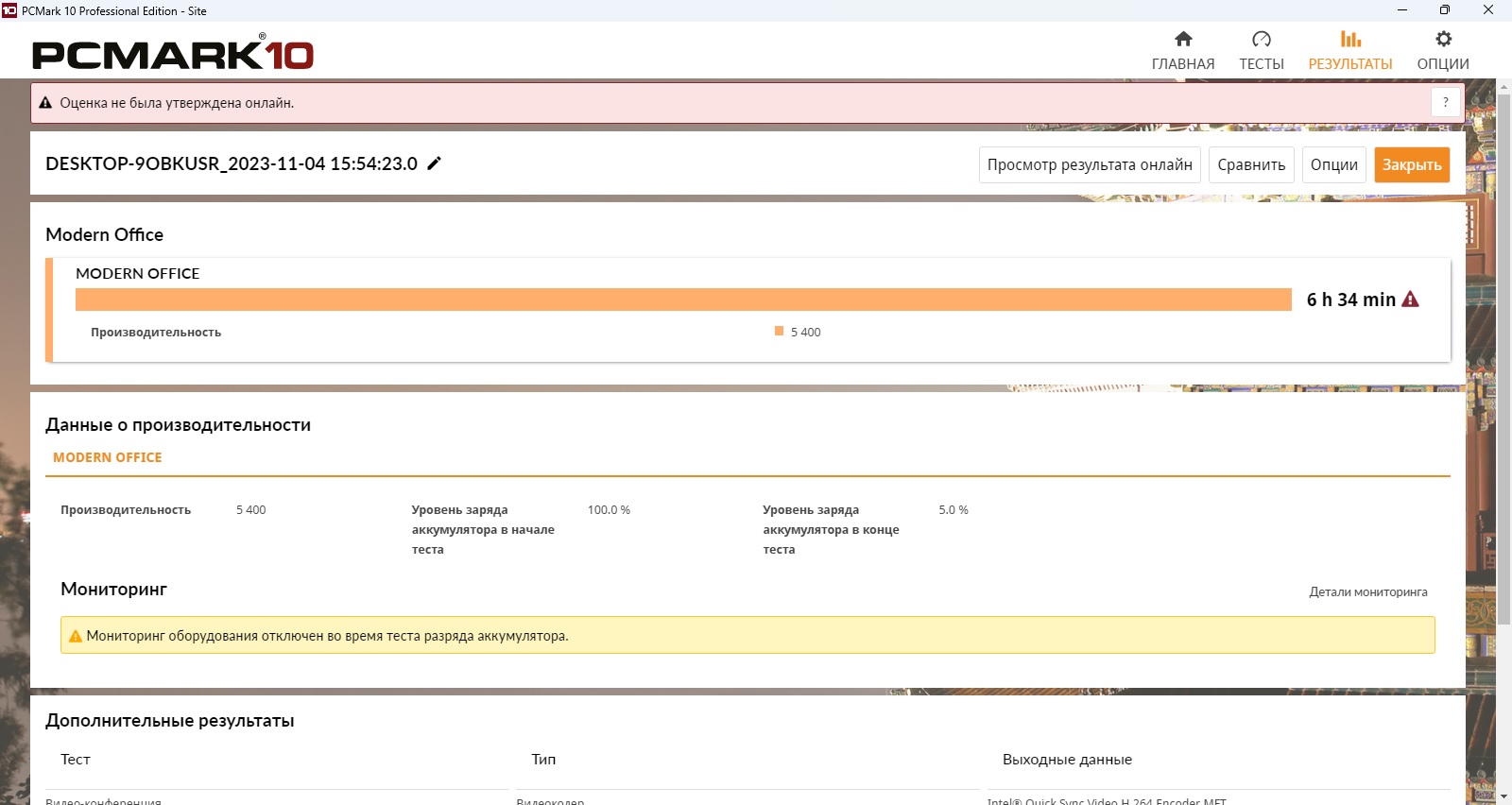Open the result Опции button
The height and width of the screenshot is (805, 1512).
1334,164
